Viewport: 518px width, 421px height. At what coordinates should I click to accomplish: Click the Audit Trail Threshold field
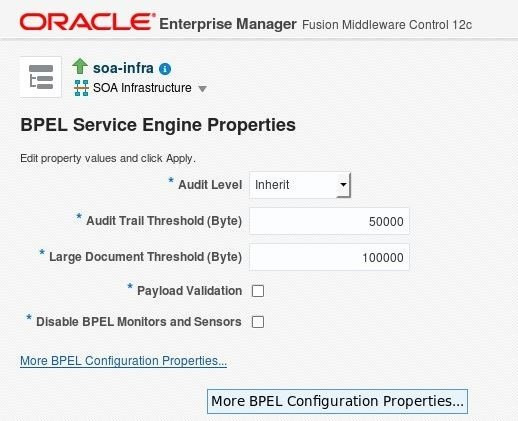click(x=329, y=221)
